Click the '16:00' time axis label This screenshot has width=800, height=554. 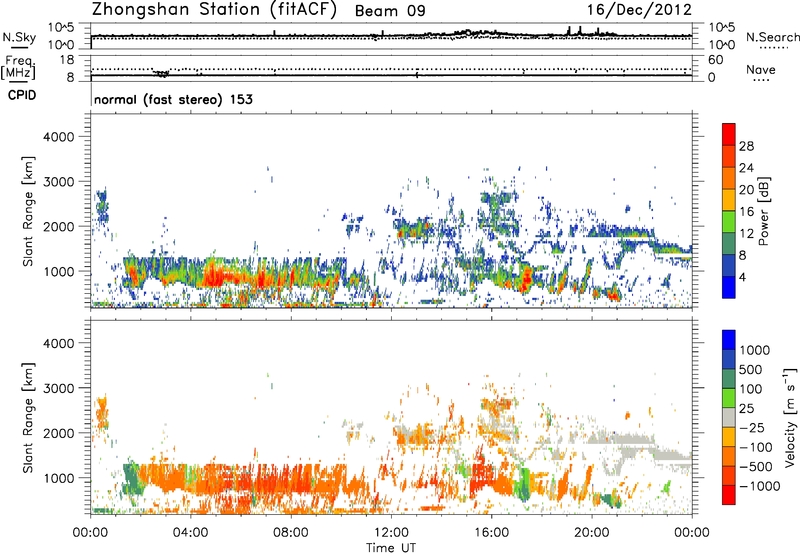point(491,533)
